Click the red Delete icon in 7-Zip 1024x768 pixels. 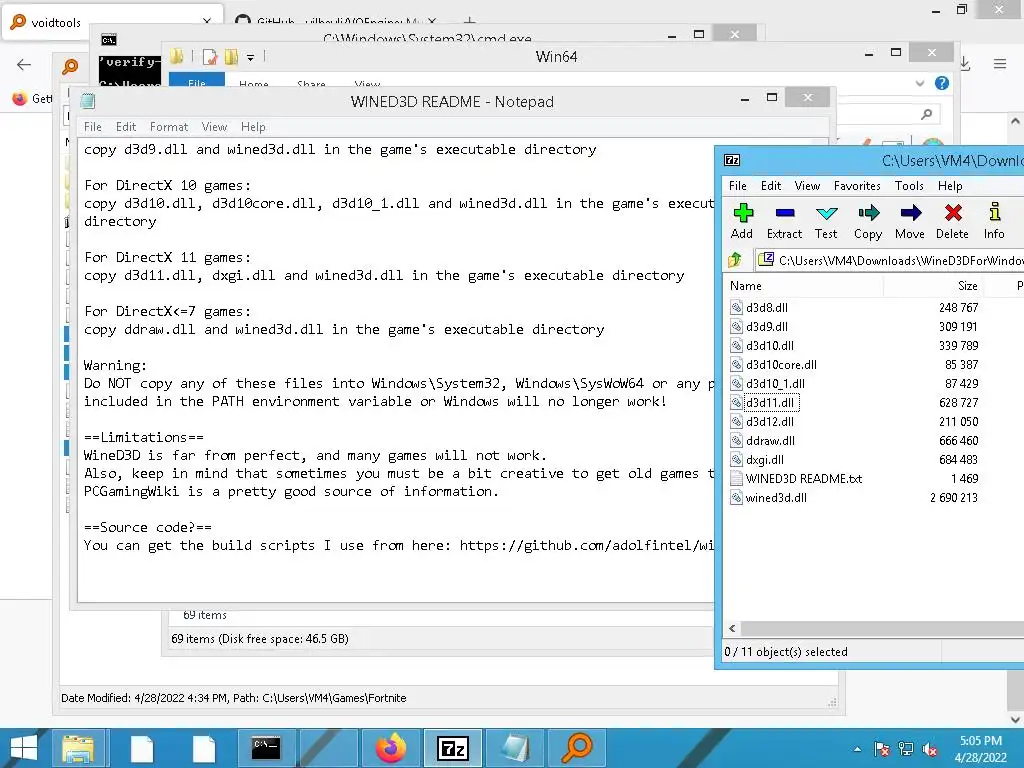point(952,221)
